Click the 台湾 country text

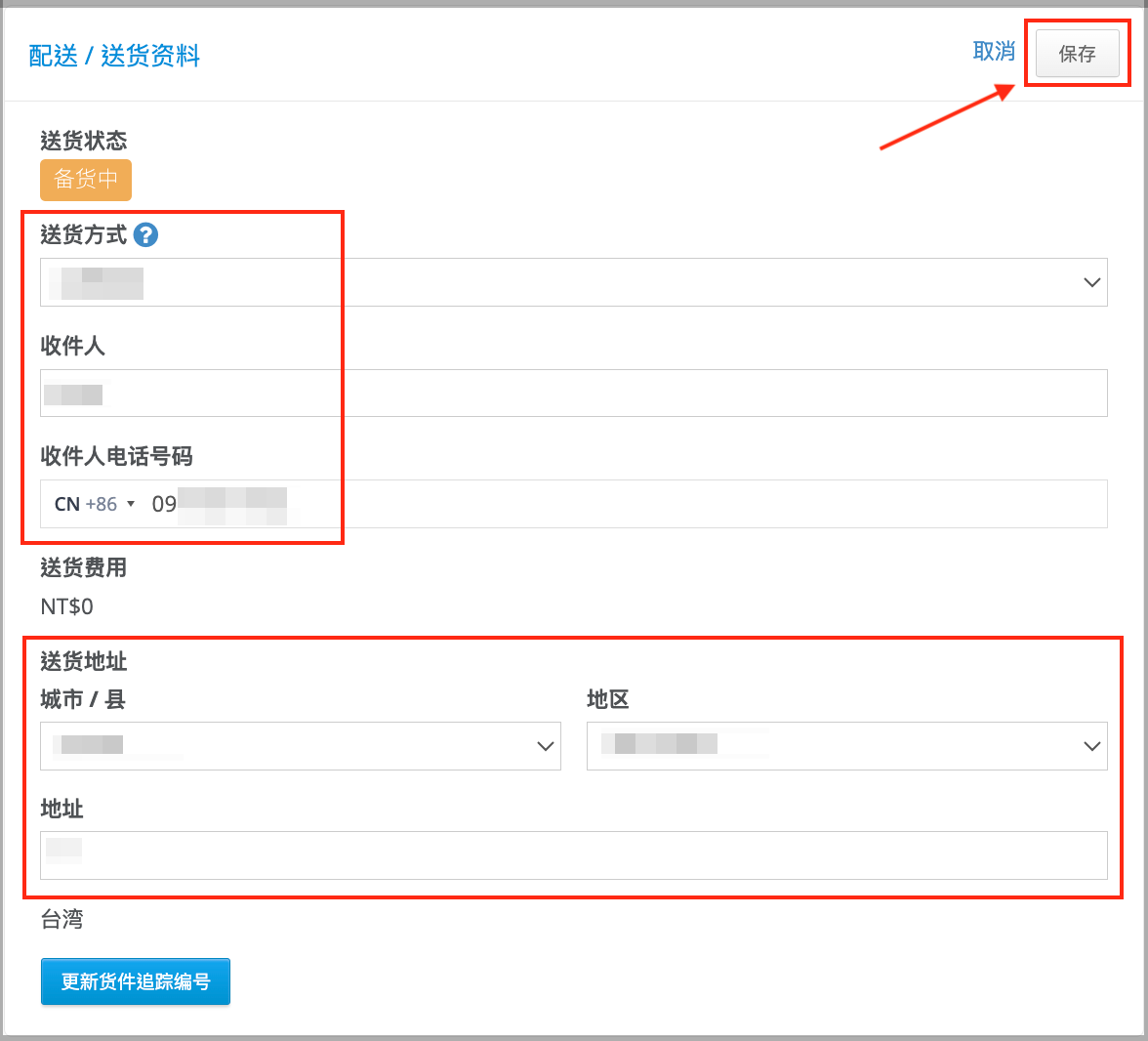tap(62, 919)
